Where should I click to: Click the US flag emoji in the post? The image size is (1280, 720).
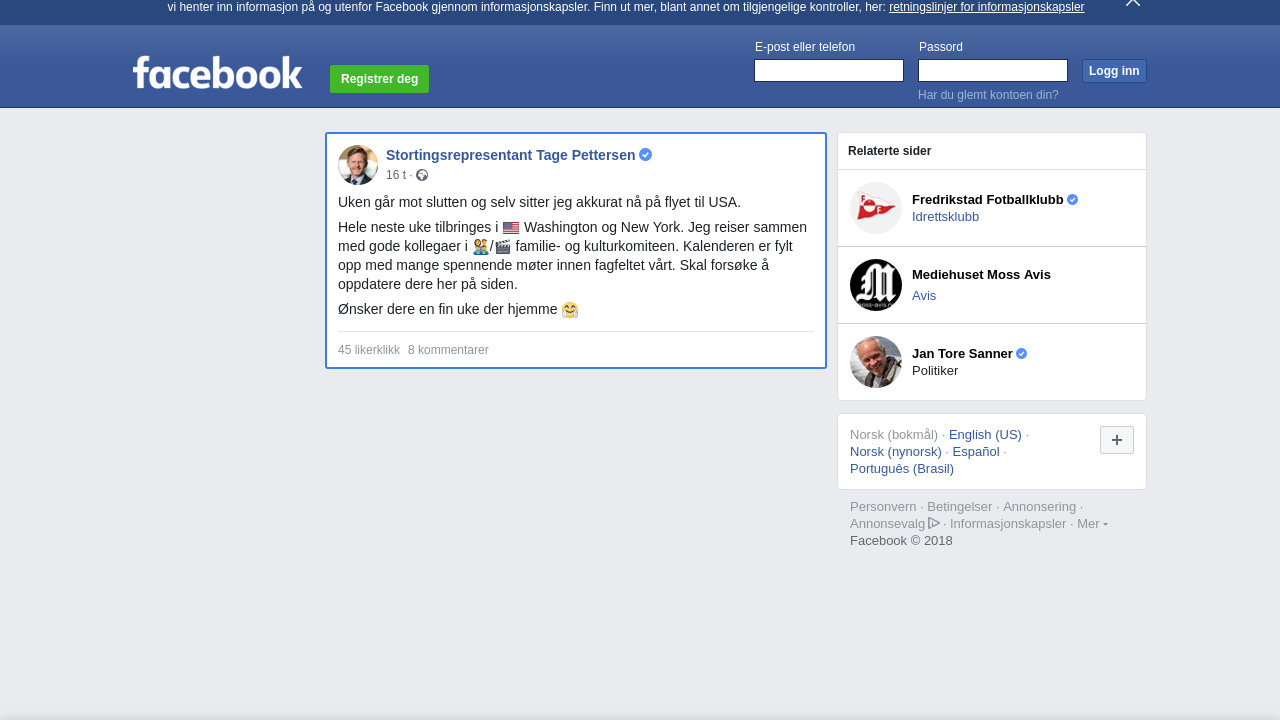pos(511,228)
